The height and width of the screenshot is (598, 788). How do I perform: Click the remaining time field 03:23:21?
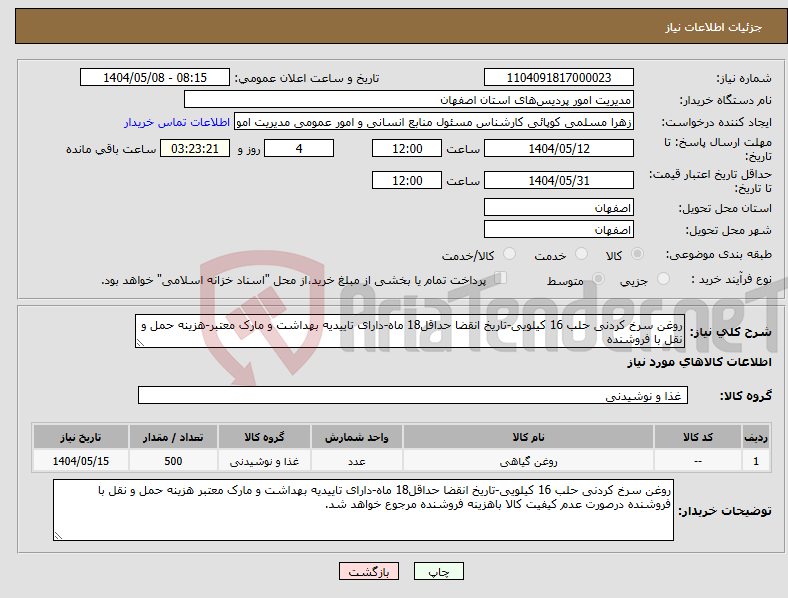pyautogui.click(x=195, y=148)
